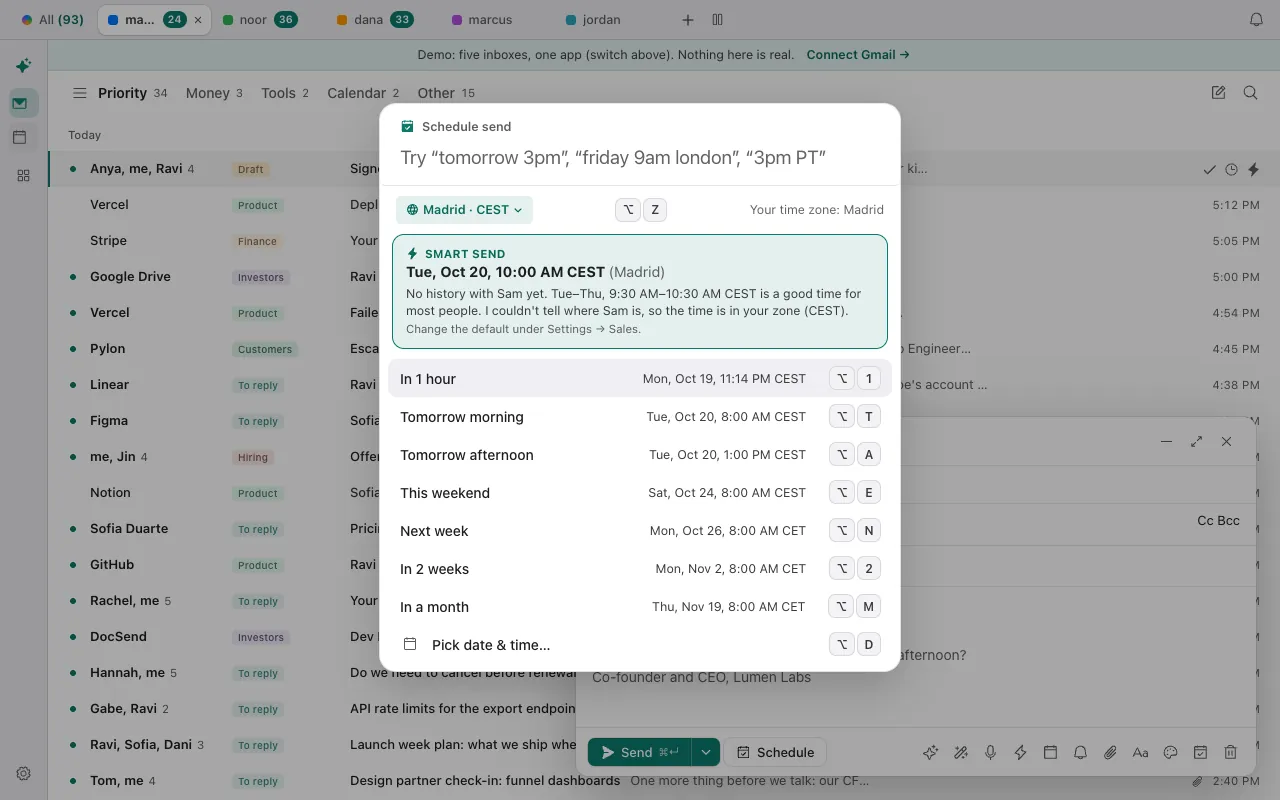Viewport: 1280px width, 800px height.
Task: Select the Other category tab
Action: [446, 93]
